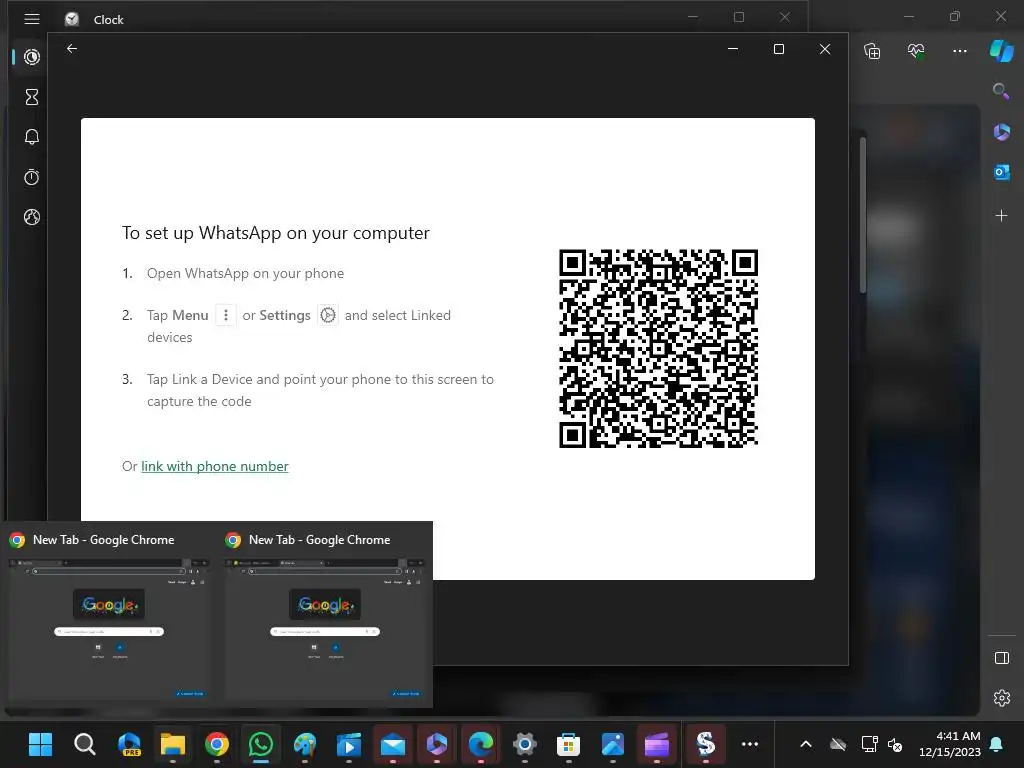Click the Edge sidebar search icon

(1001, 91)
